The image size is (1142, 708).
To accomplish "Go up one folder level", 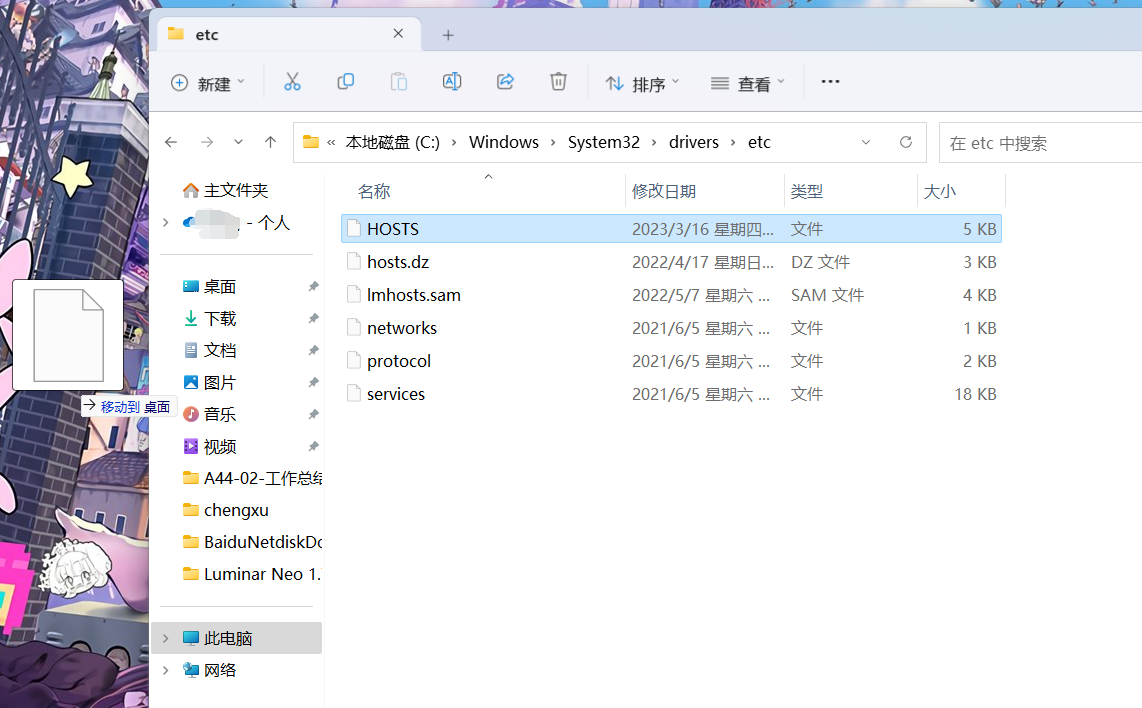I will coord(270,142).
